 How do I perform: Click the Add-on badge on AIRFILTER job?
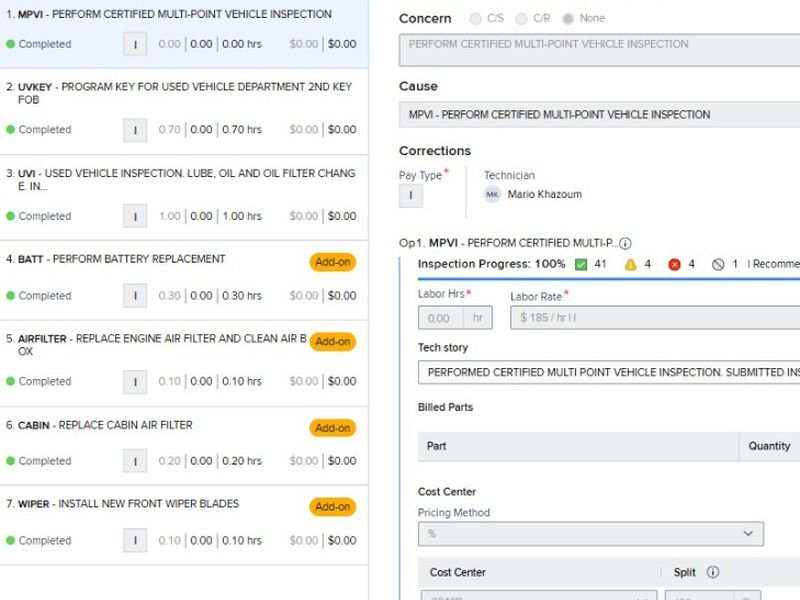point(332,342)
